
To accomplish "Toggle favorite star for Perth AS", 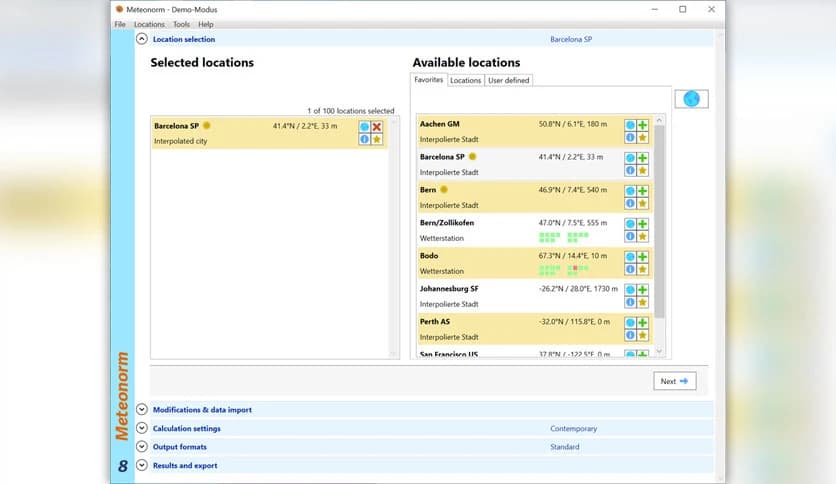I will tap(642, 335).
